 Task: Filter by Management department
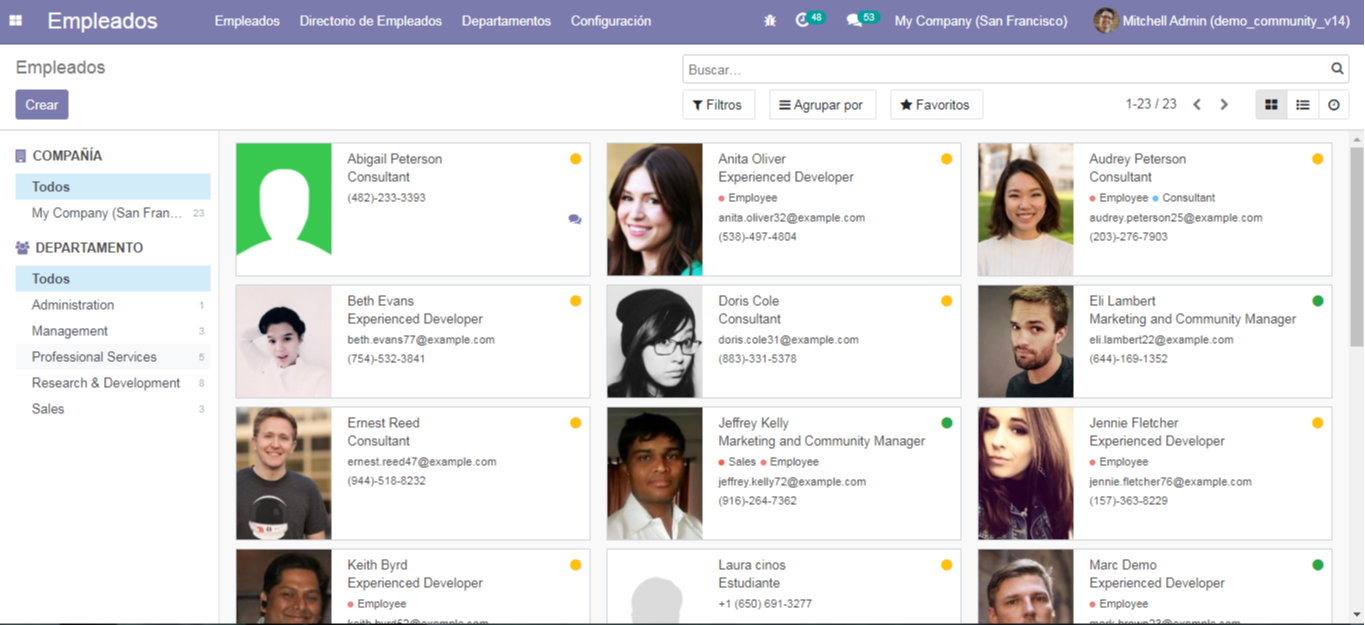tap(113, 331)
